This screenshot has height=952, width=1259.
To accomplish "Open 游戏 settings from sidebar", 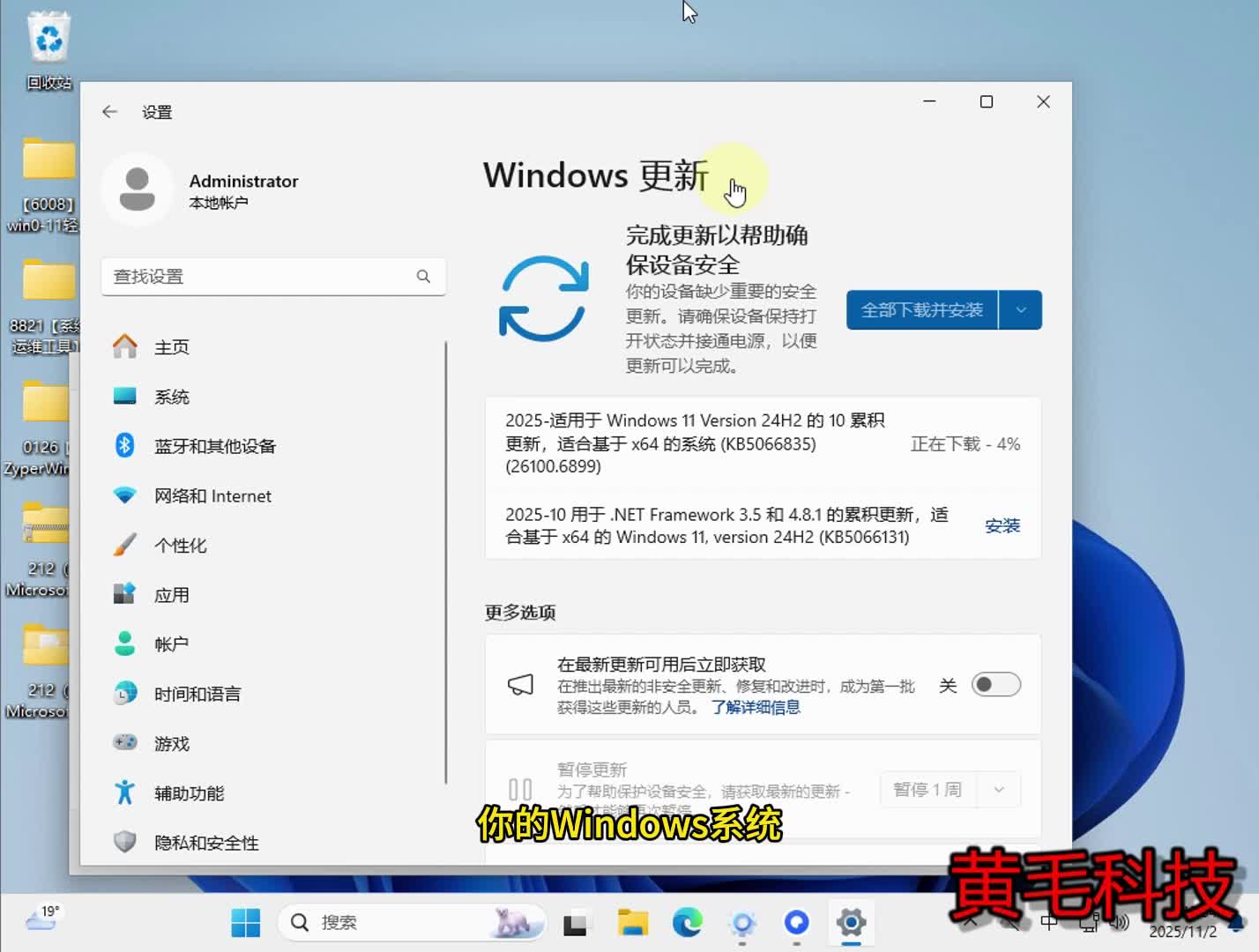I will pos(173,743).
